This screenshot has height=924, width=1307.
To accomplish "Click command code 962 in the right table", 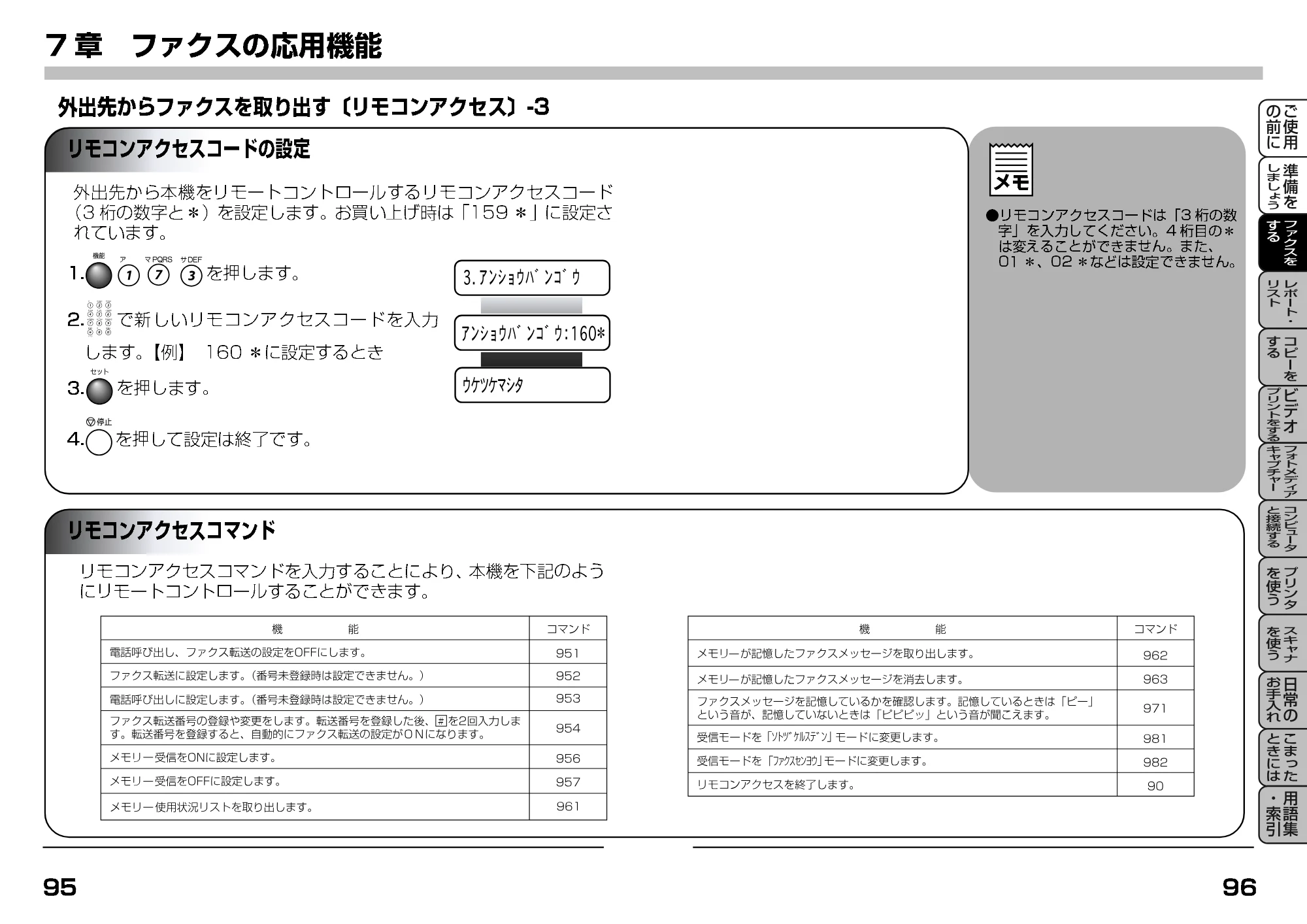I will 1155,655.
